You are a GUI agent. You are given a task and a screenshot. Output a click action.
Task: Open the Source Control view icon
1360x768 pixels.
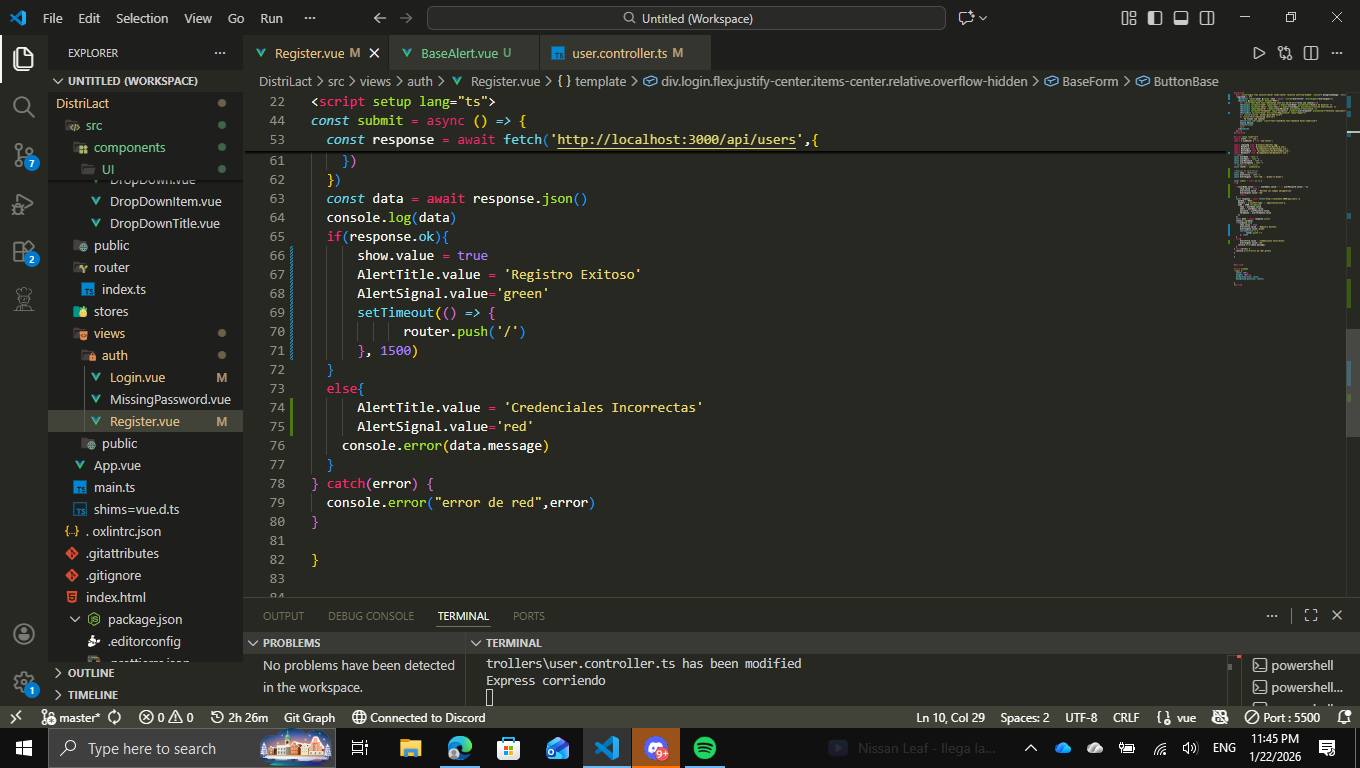coord(23,154)
